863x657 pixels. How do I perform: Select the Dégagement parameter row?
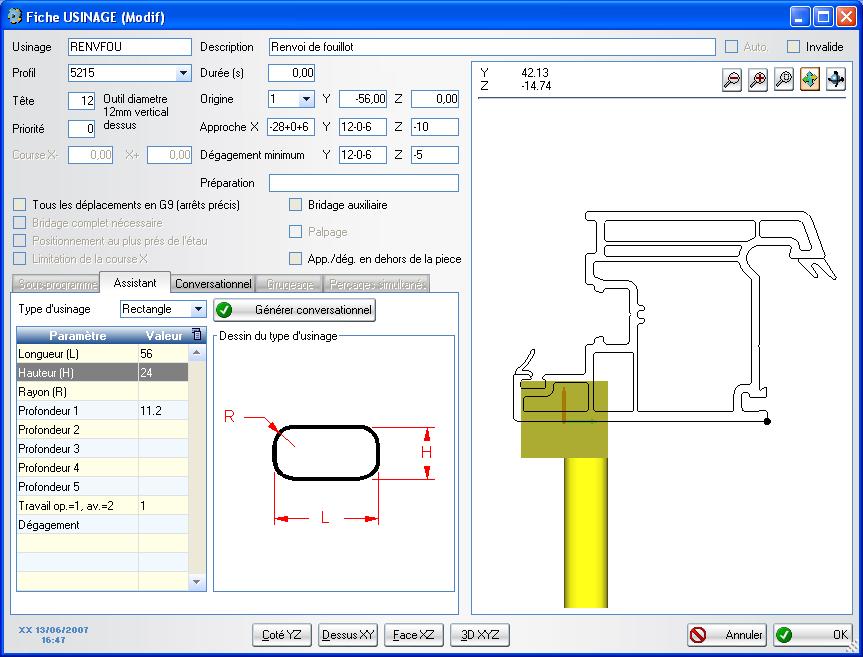(x=102, y=525)
